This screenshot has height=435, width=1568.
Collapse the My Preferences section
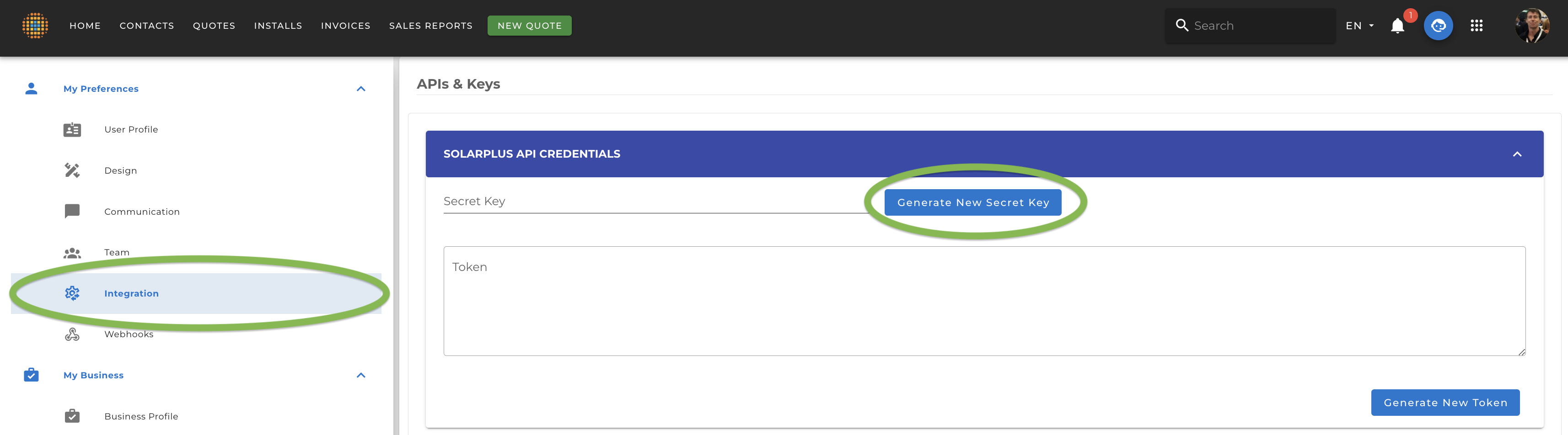(x=361, y=89)
